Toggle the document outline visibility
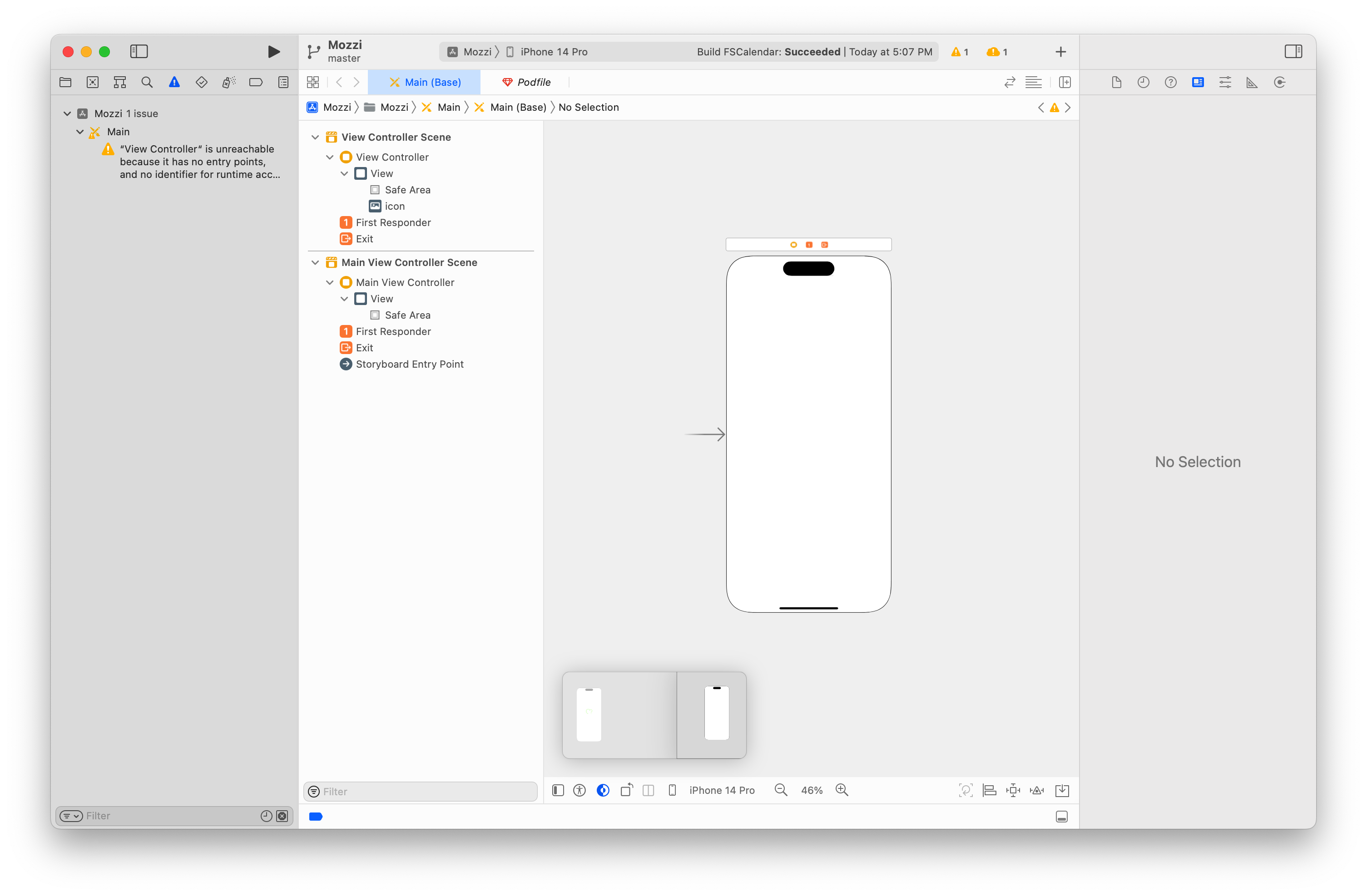 pyautogui.click(x=558, y=790)
